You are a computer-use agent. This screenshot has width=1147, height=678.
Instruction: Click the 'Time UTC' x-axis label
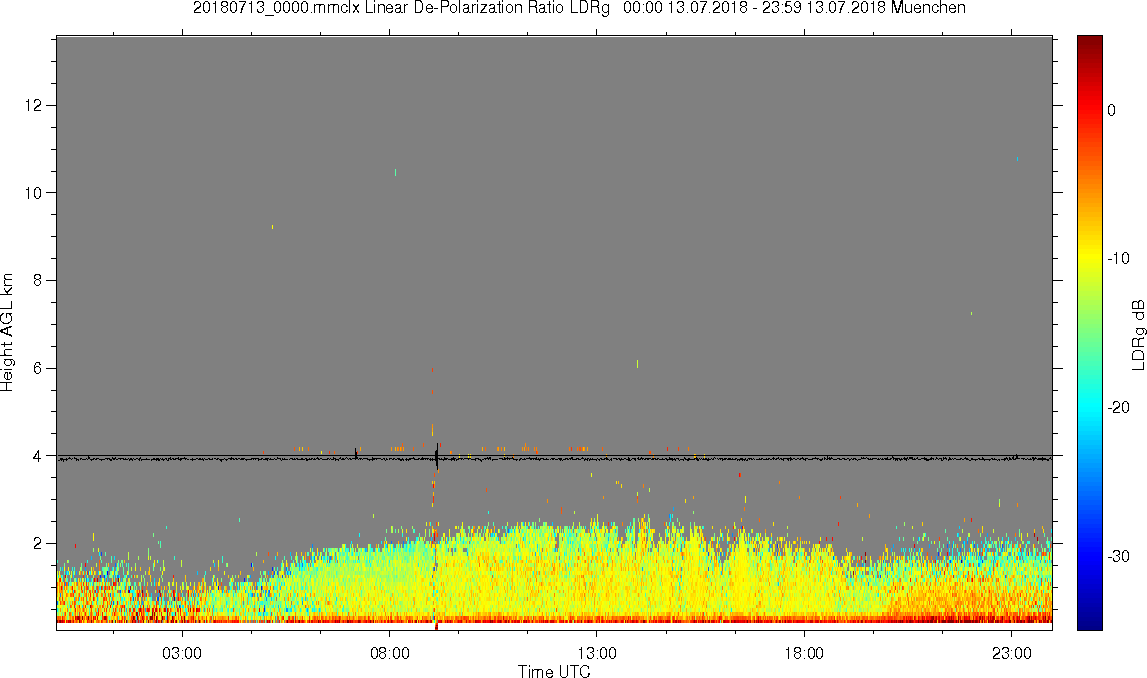554,670
